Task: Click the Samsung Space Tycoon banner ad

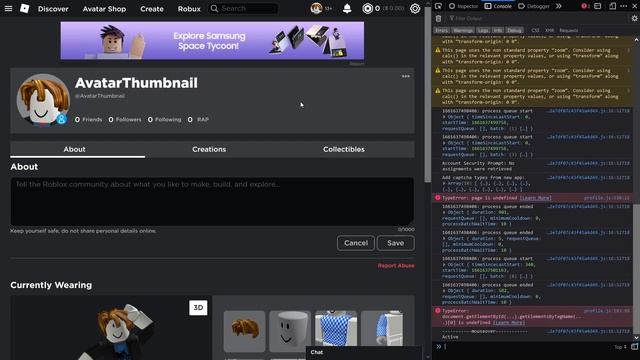Action: click(212, 40)
